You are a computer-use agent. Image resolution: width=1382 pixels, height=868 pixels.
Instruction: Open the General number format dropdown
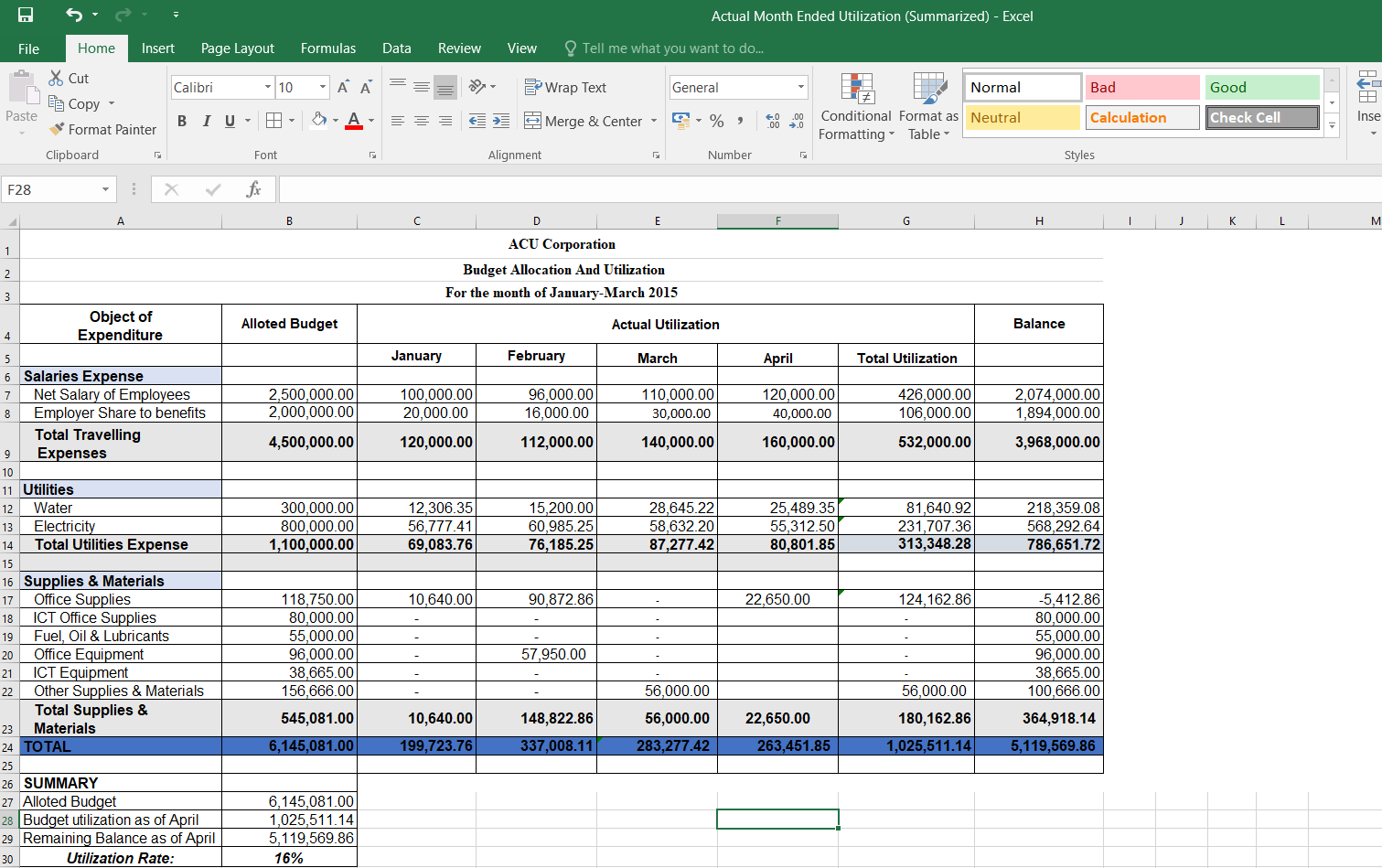[x=800, y=88]
